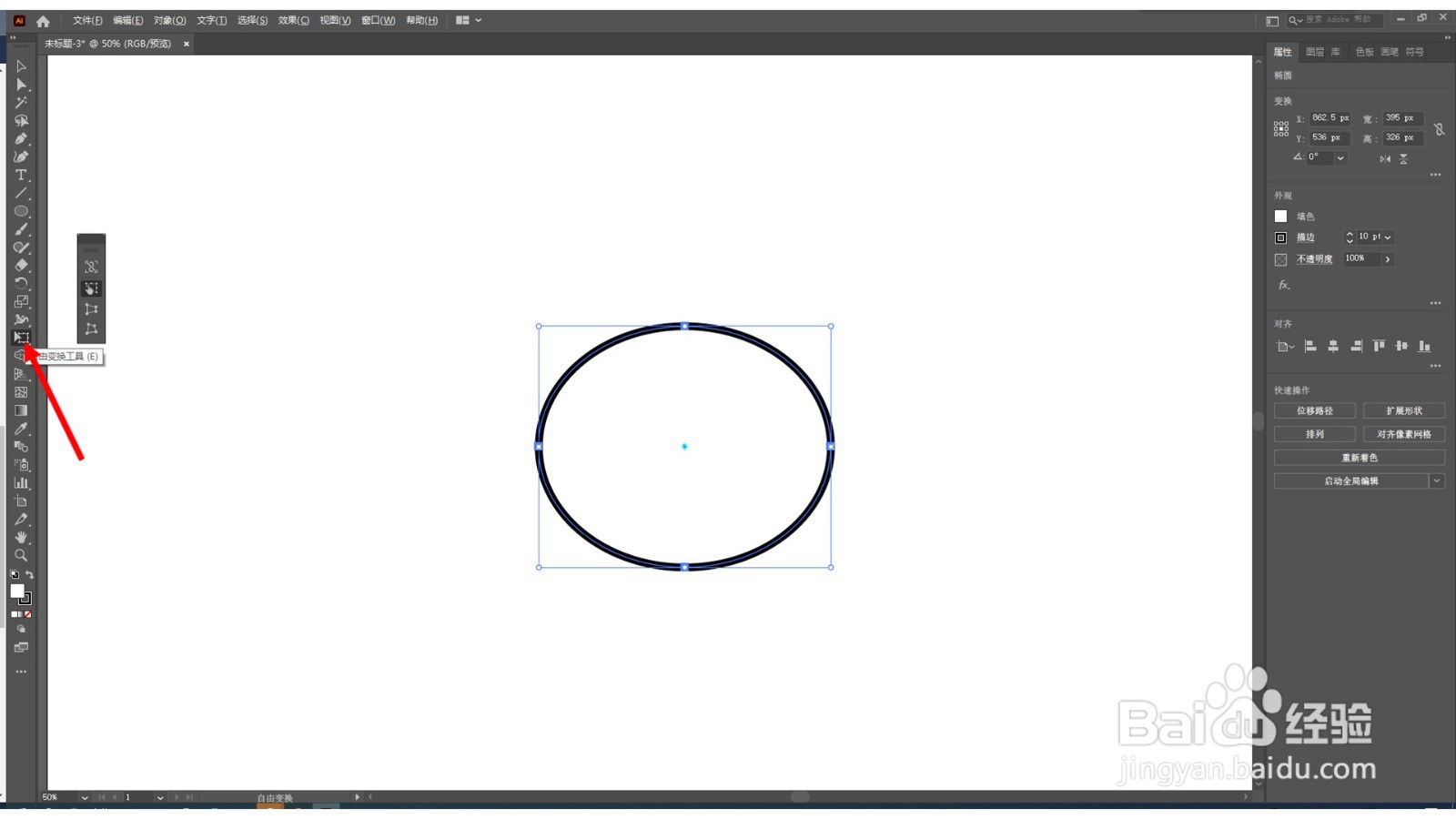Image resolution: width=1456 pixels, height=819 pixels.
Task: Select the Selection tool (black arrow)
Action: click(x=21, y=66)
